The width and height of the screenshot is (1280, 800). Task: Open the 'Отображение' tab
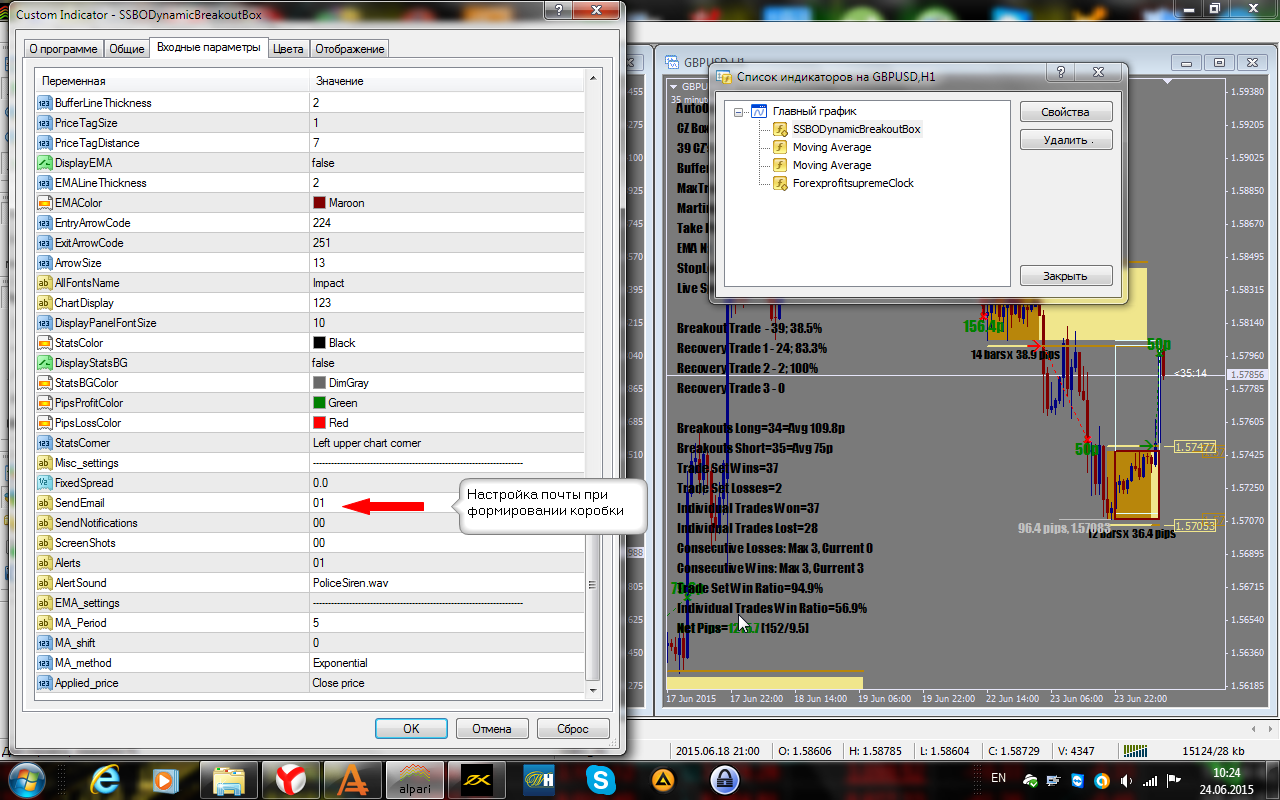click(348, 49)
